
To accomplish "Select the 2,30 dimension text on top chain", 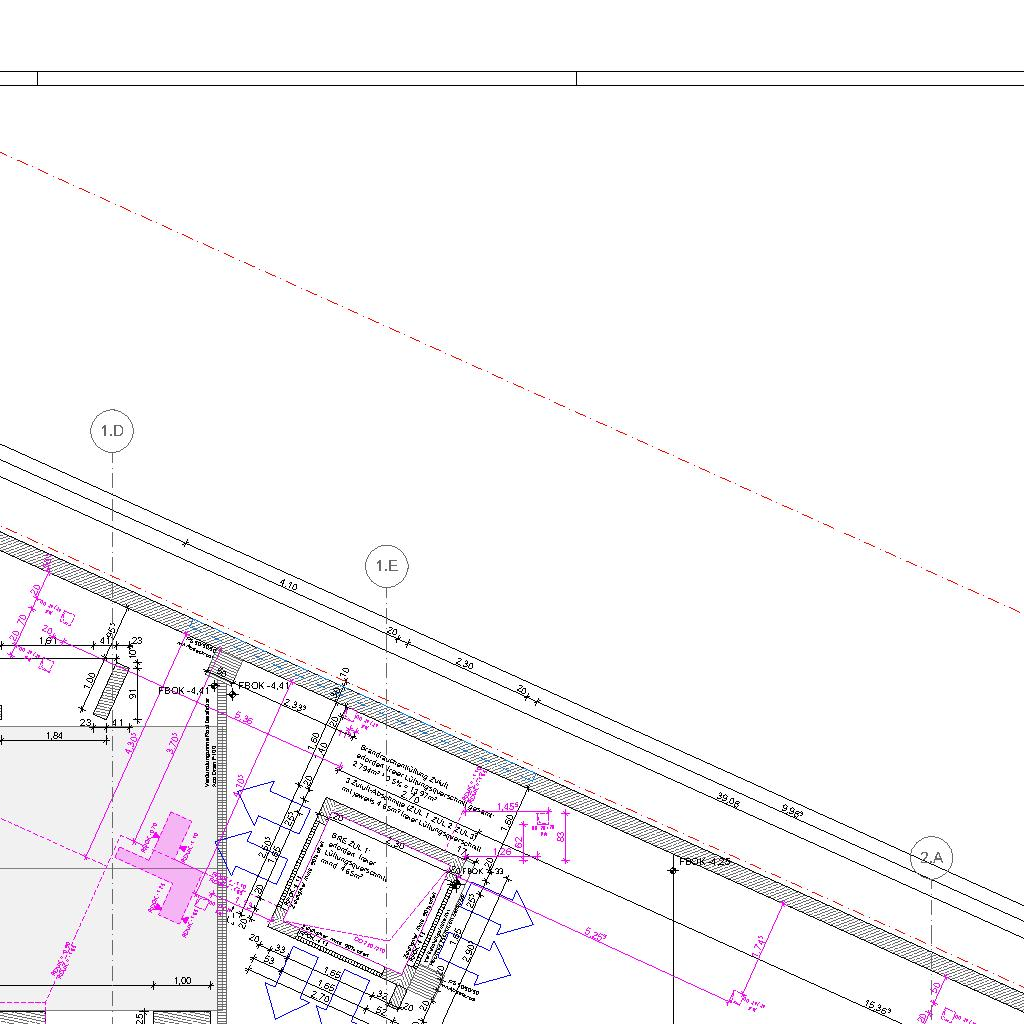I will click(464, 664).
